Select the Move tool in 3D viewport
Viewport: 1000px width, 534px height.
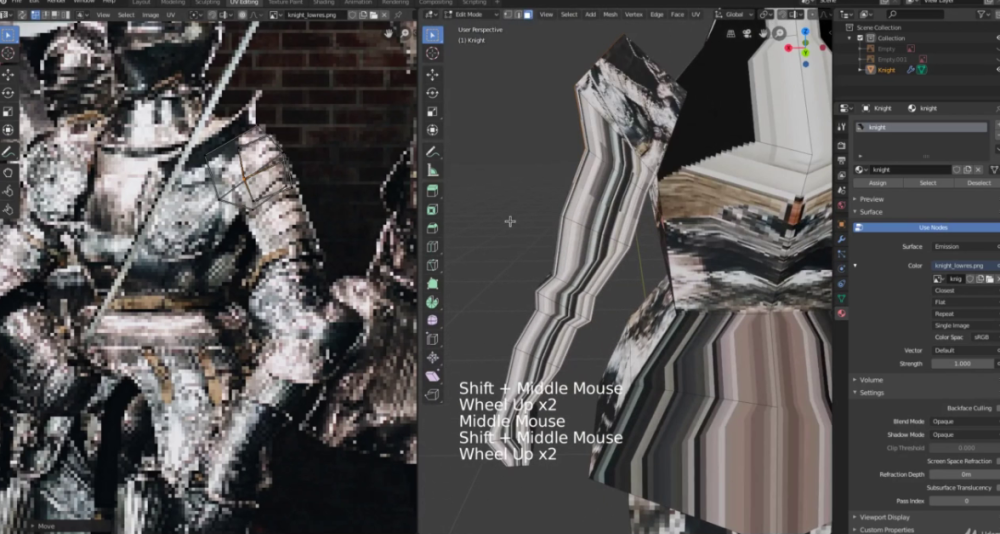coord(432,75)
